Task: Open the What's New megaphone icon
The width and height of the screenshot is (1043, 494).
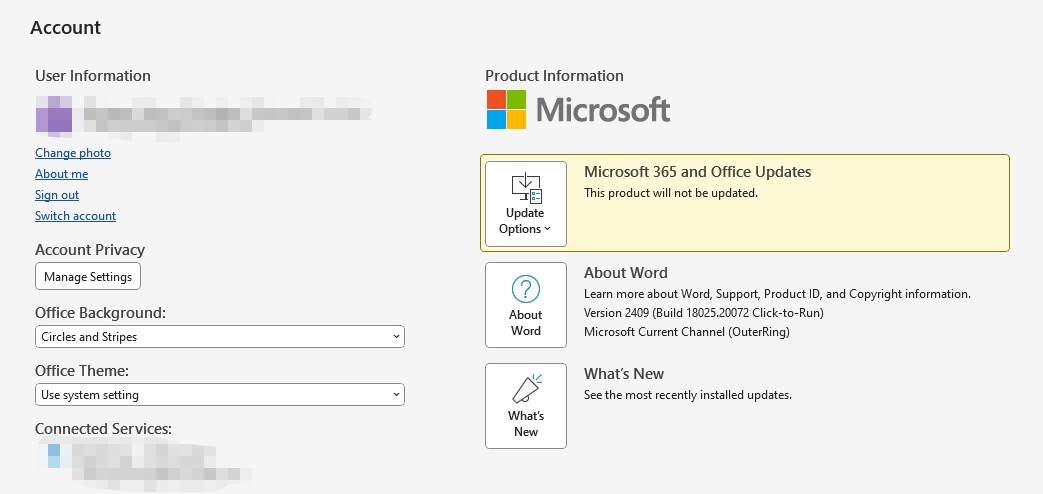Action: click(526, 389)
